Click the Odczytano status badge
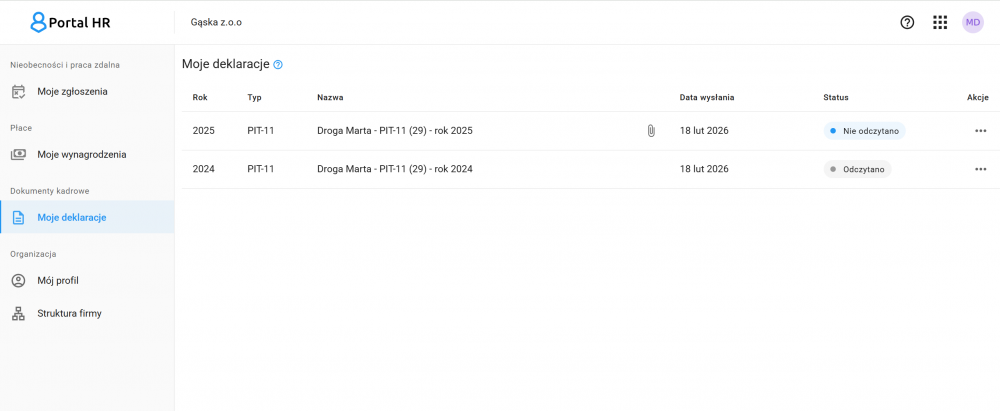The image size is (1000, 411). point(857,169)
